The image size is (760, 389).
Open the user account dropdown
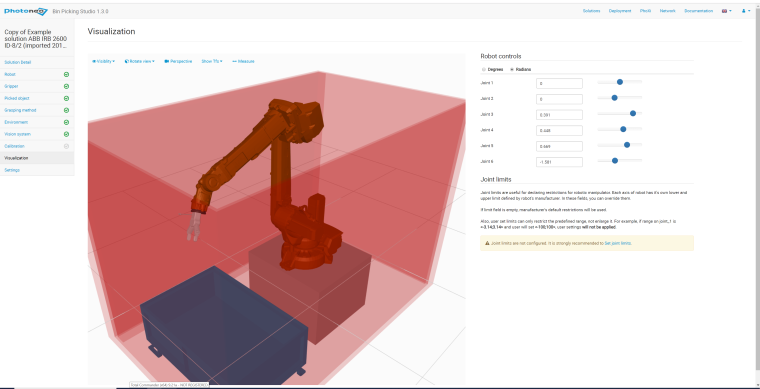point(746,11)
